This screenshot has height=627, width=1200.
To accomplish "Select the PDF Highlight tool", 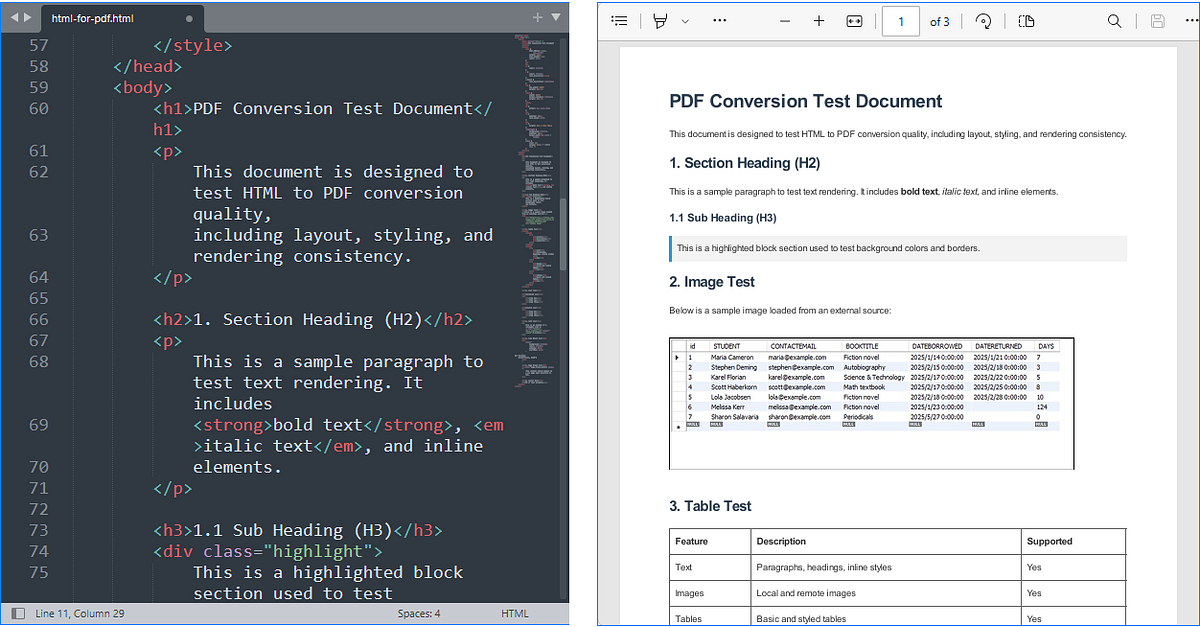I will 660,21.
